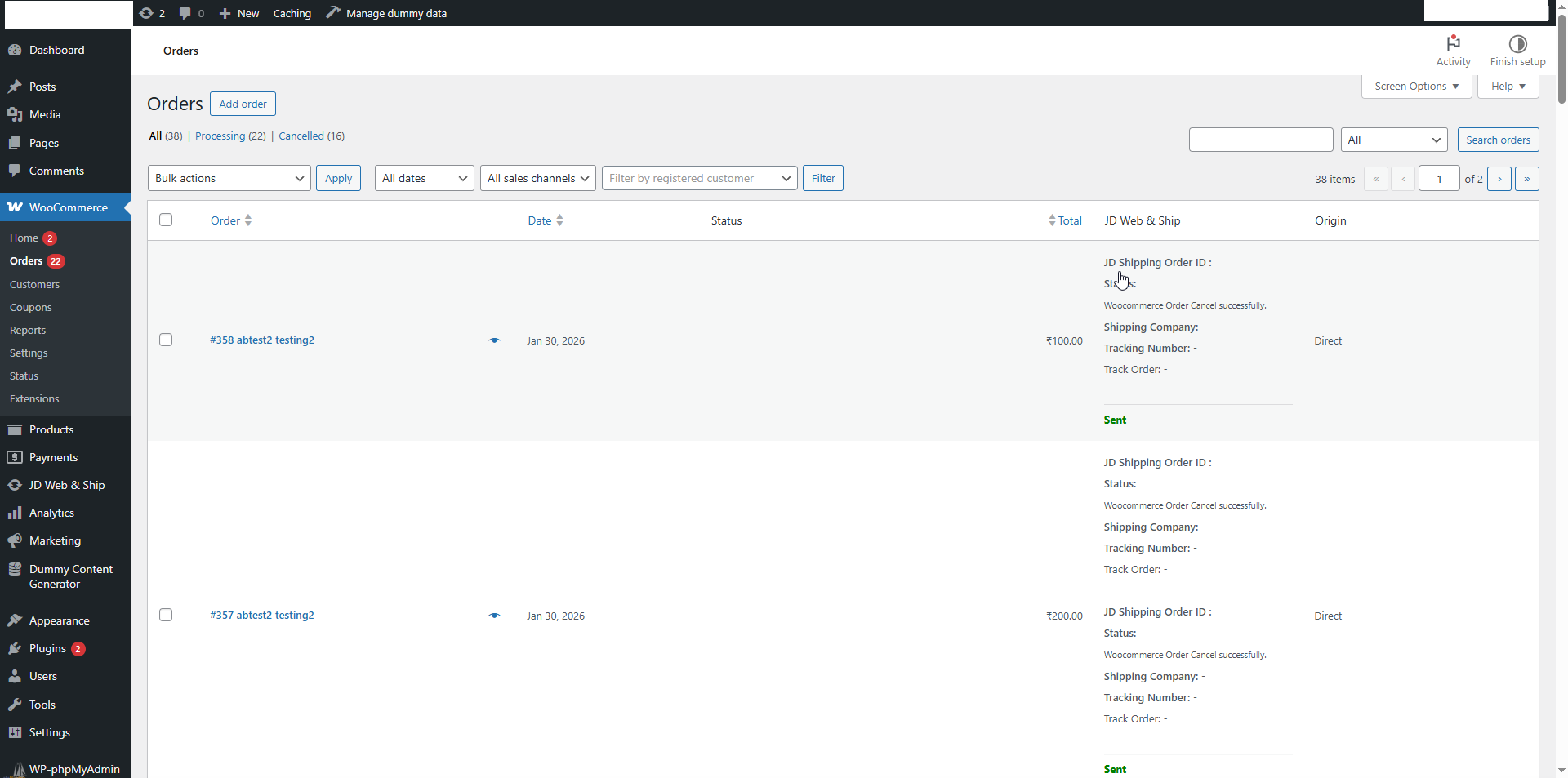1568x778 pixels.
Task: Open the All dates dropdown
Action: point(425,178)
